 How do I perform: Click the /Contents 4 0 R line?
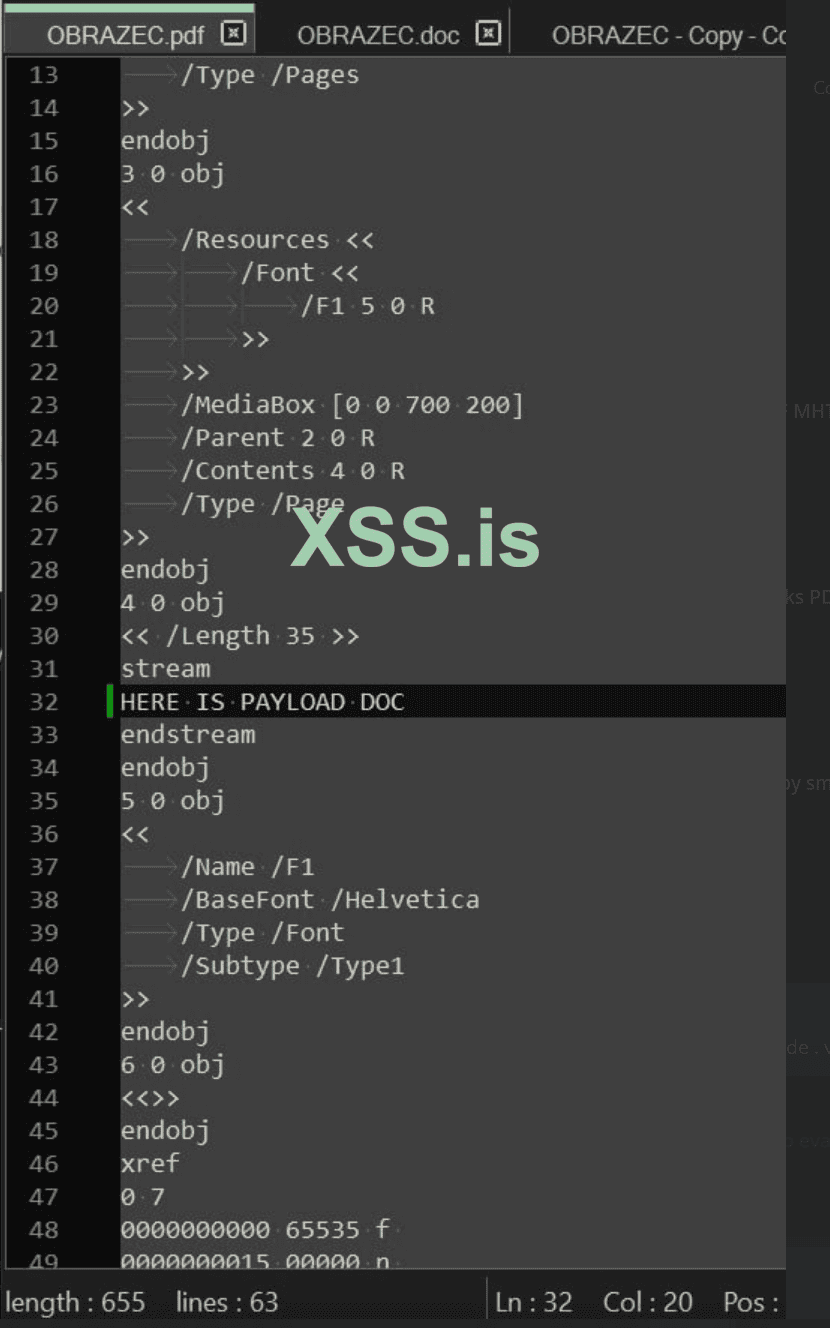[292, 471]
